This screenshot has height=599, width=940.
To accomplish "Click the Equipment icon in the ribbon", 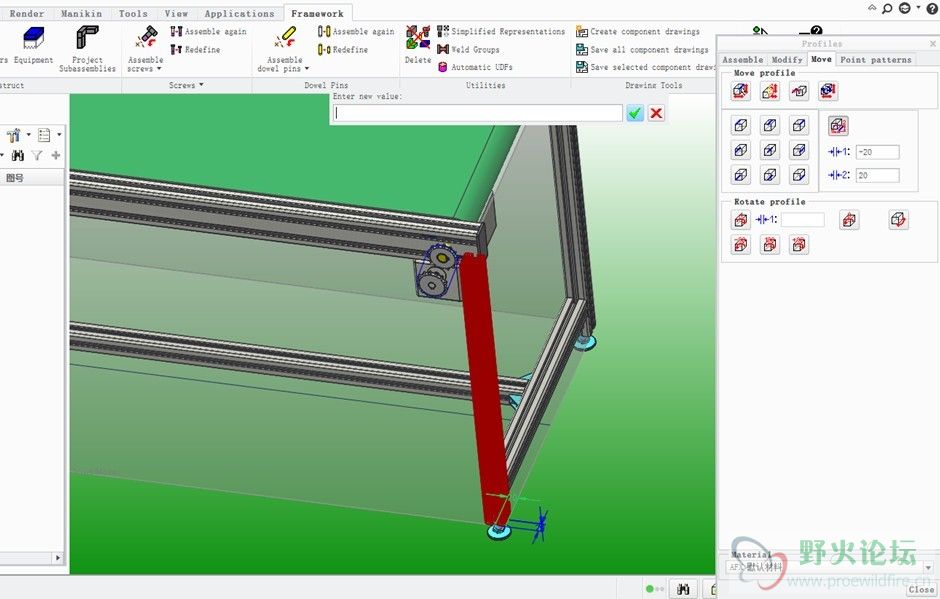I will coord(33,38).
